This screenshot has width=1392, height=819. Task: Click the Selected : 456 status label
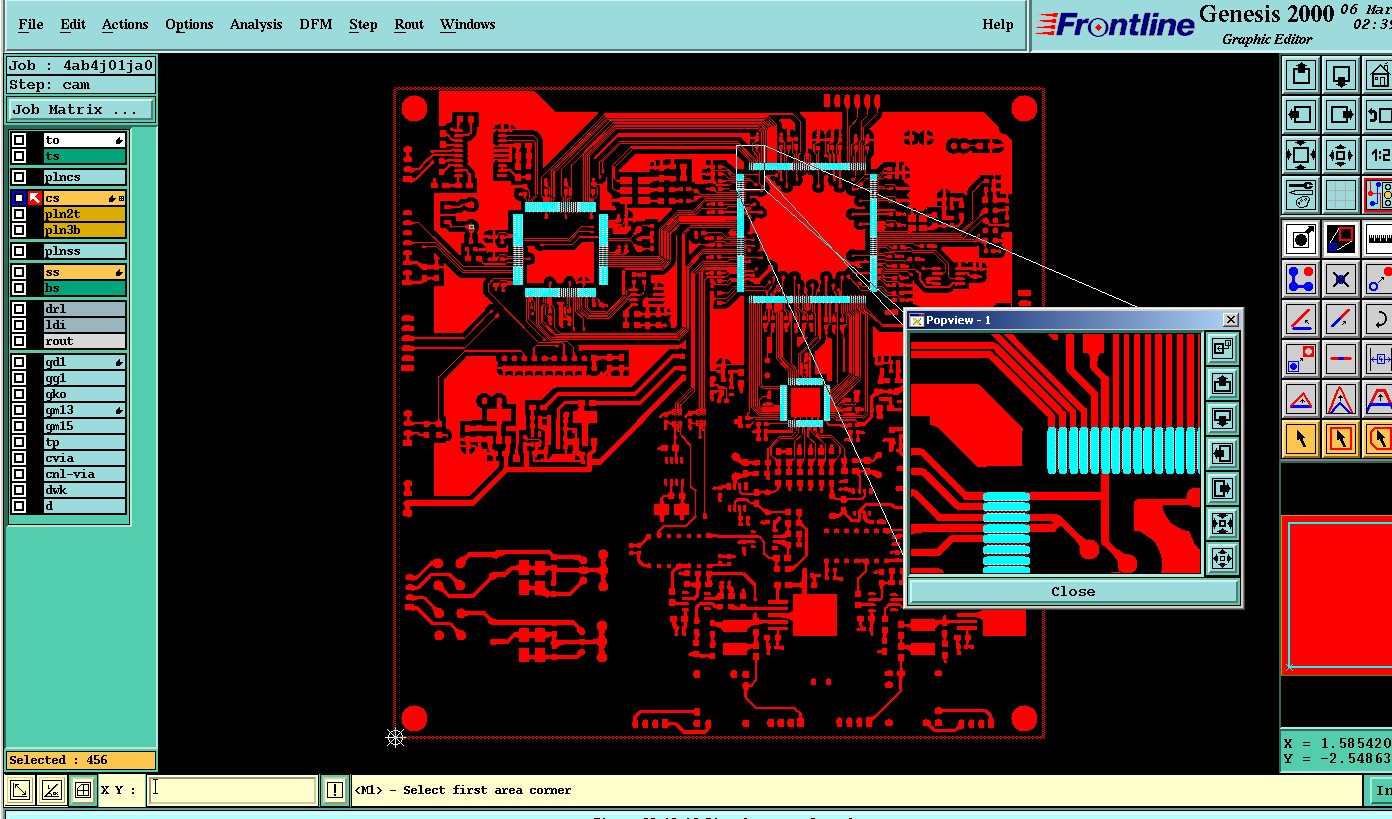coord(81,760)
